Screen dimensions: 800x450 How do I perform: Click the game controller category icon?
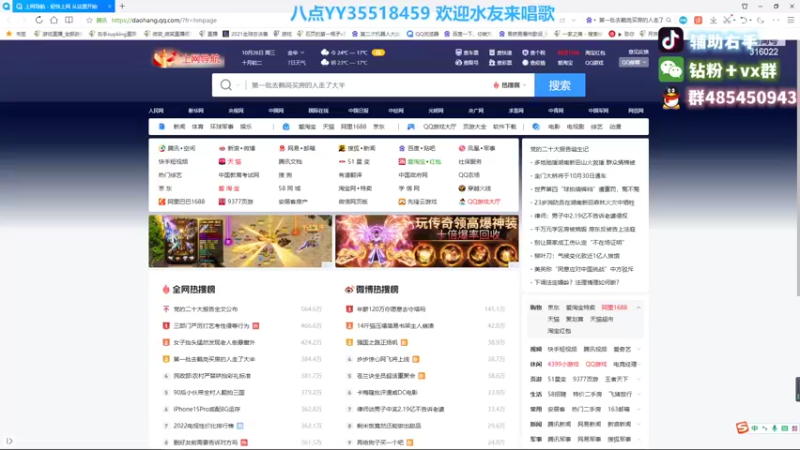[x=411, y=127]
